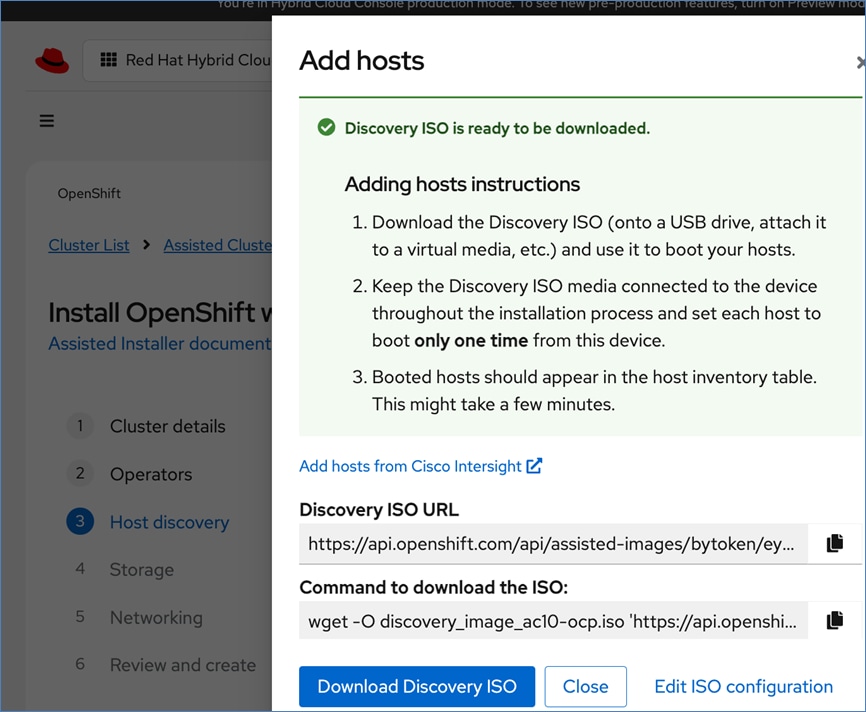Viewport: 866px width, 712px height.
Task: Open Assisted Installer documentation link
Action: pos(160,344)
